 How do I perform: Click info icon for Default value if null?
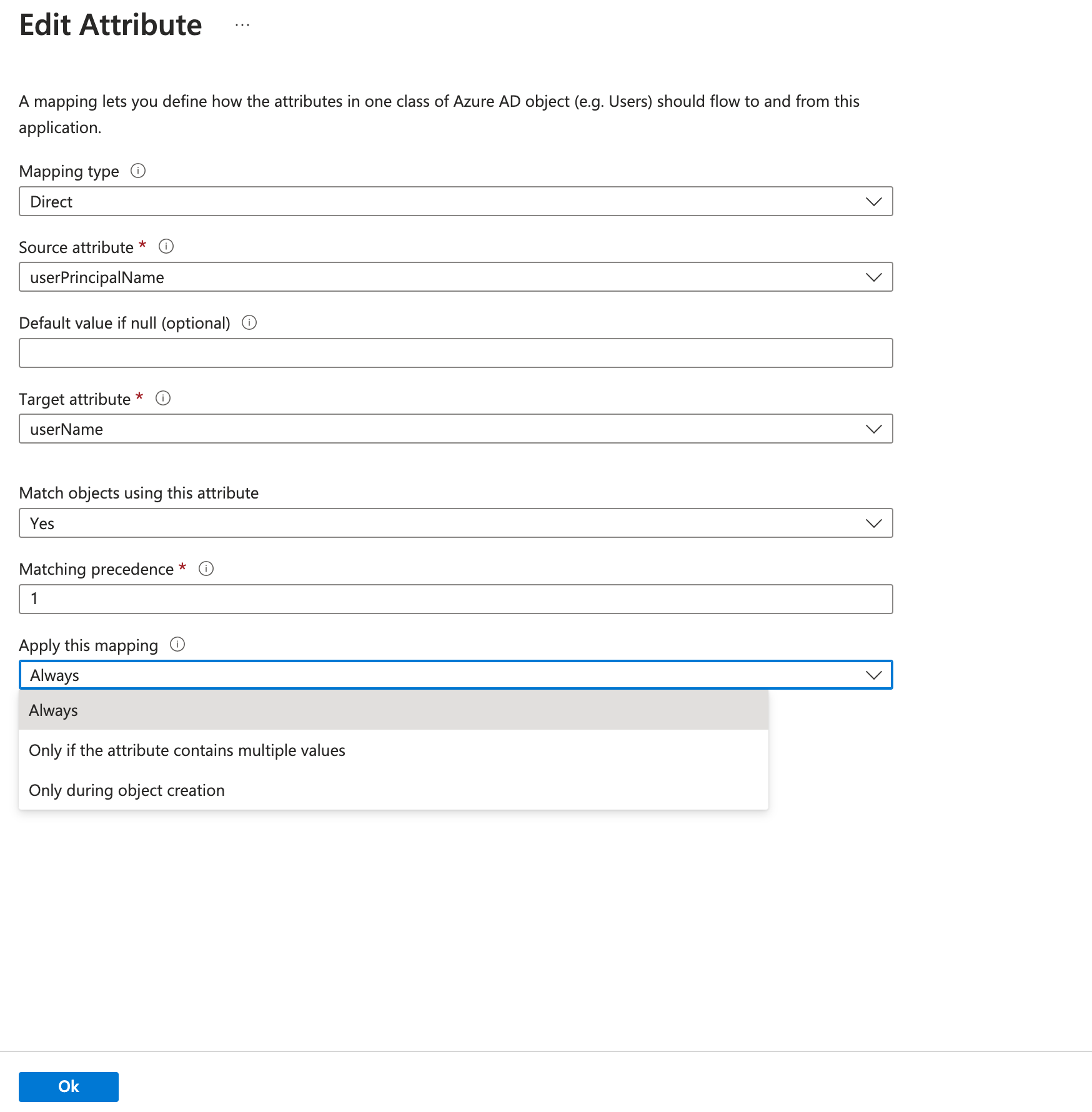pyautogui.click(x=249, y=323)
